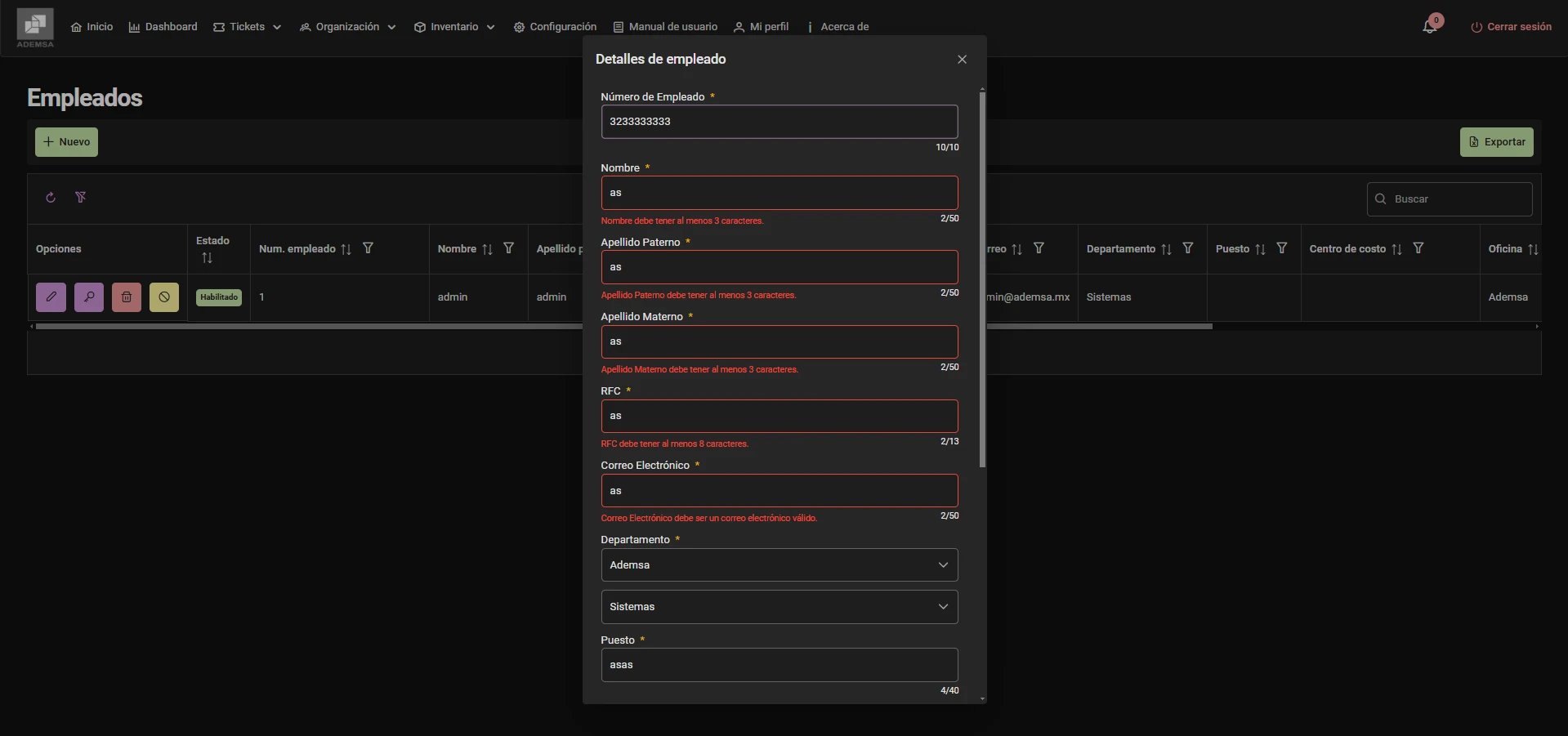
Task: Go to Mi perfil
Action: click(x=761, y=27)
